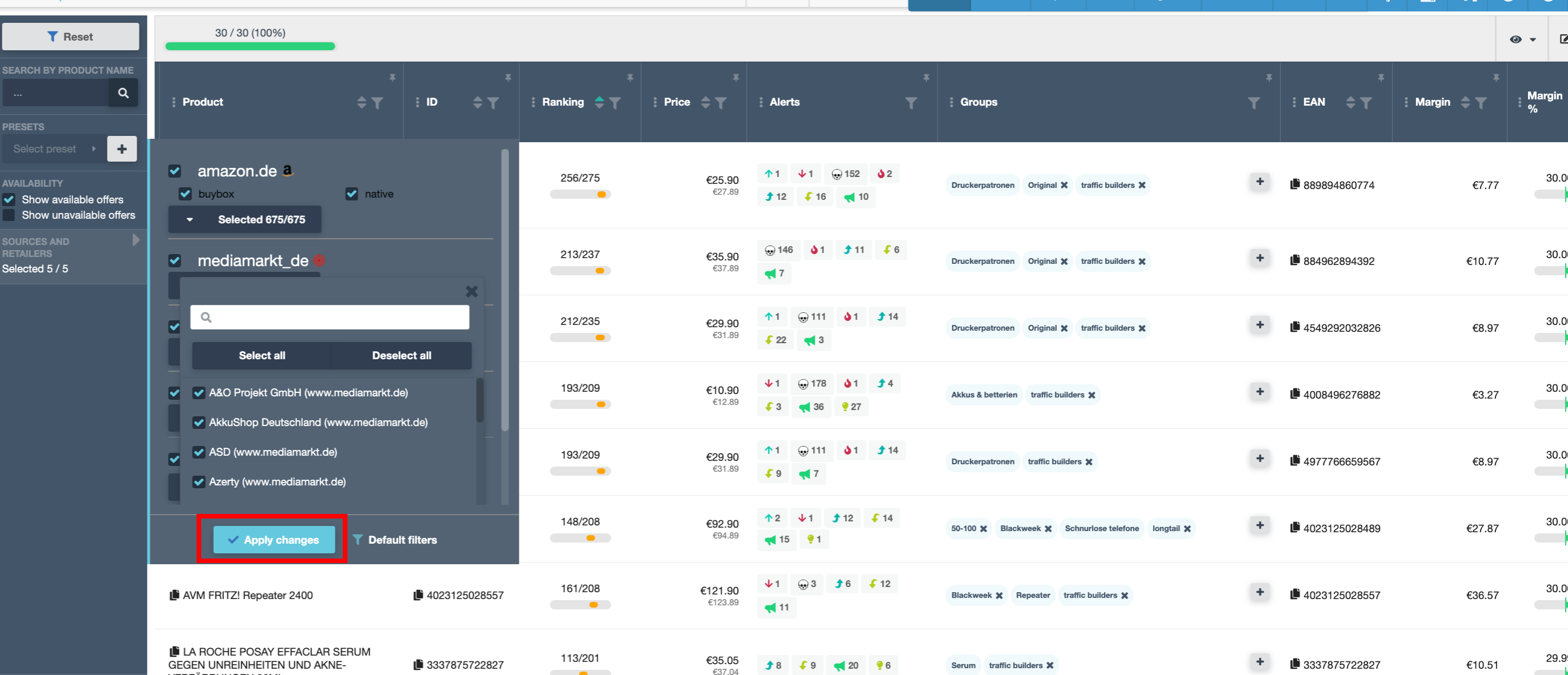Filter the Product column

tap(377, 103)
